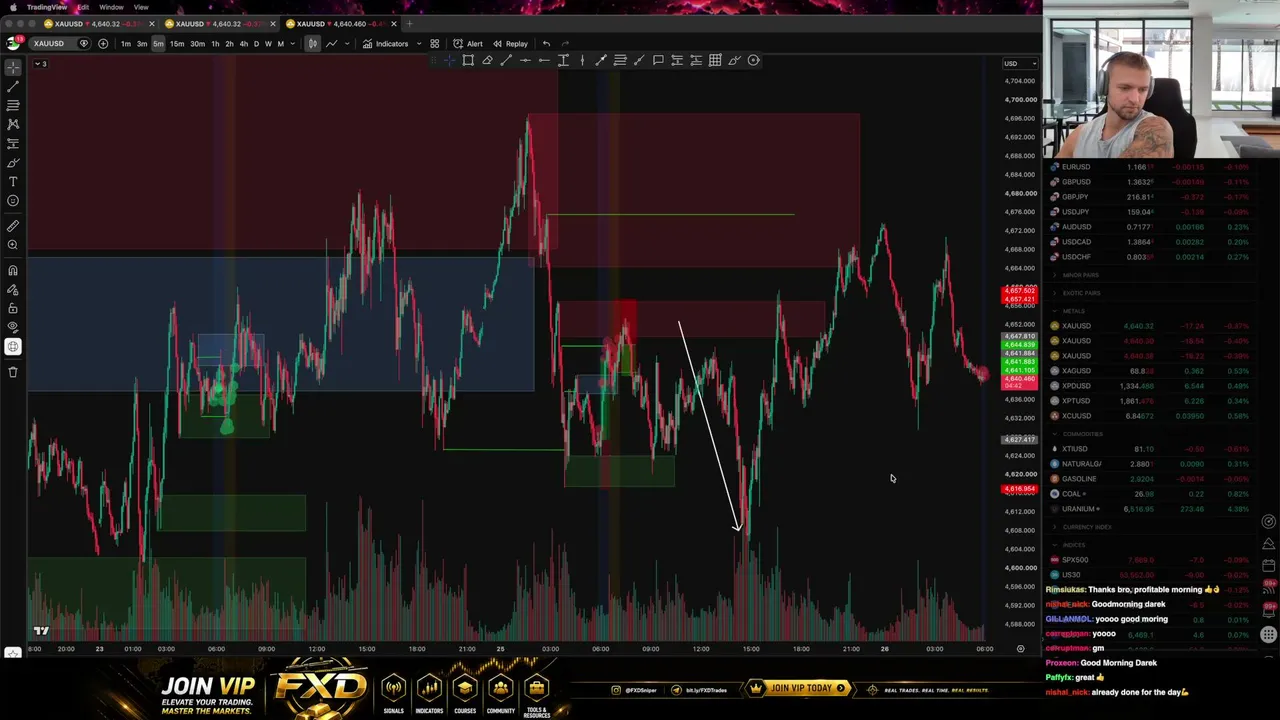Select the comment callout tool in floating toolbar
1280x720 pixels.
[658, 60]
